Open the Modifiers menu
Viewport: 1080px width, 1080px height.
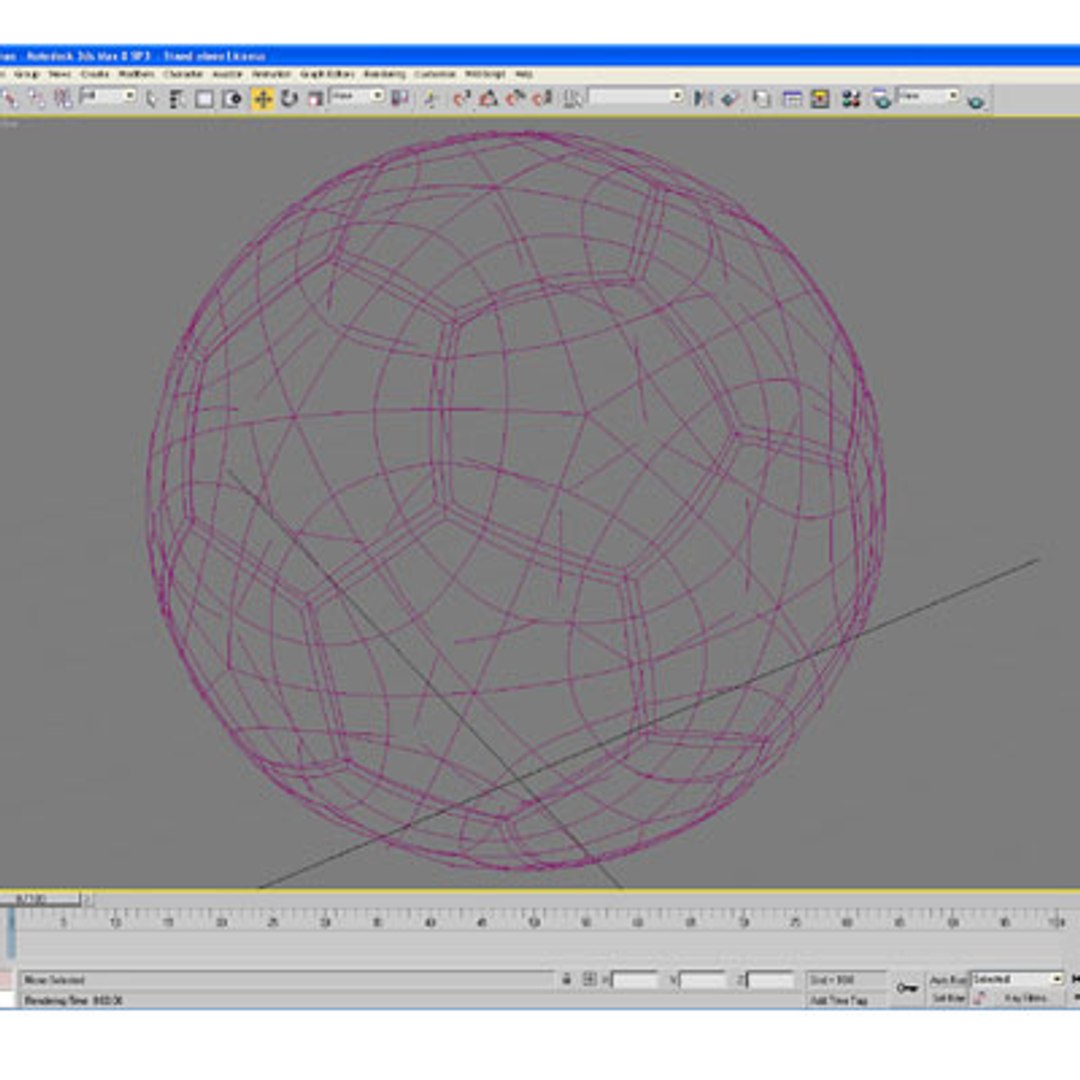pyautogui.click(x=136, y=74)
